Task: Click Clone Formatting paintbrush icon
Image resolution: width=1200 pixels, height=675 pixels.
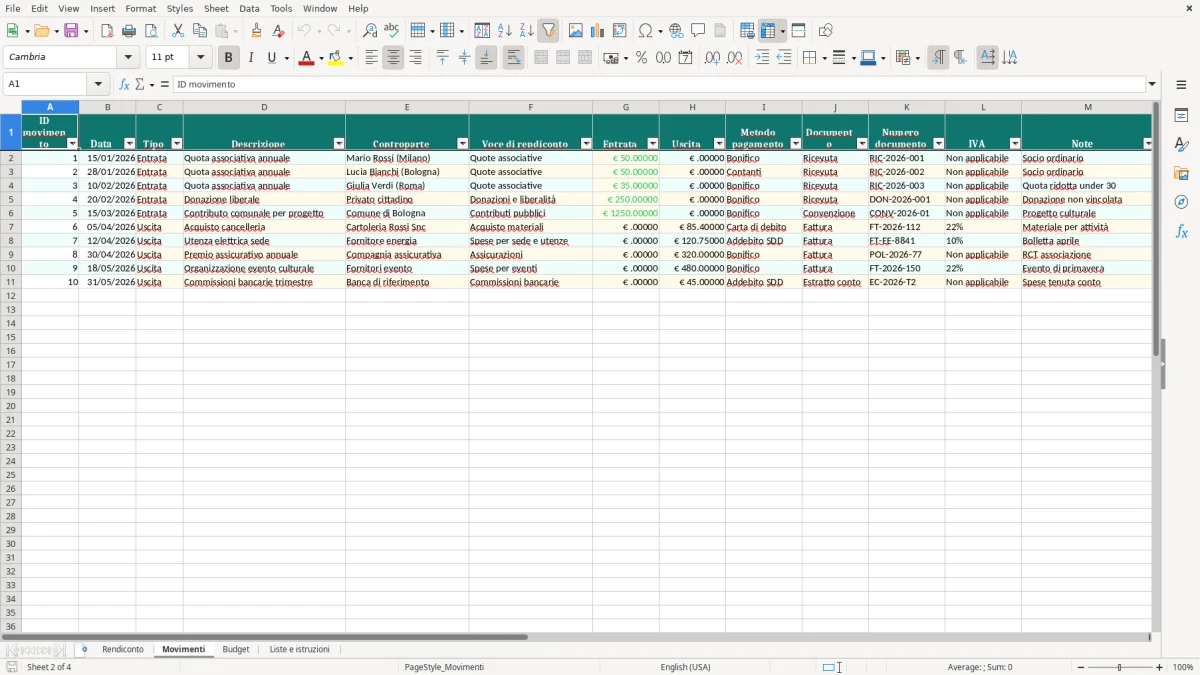Action: [x=256, y=31]
